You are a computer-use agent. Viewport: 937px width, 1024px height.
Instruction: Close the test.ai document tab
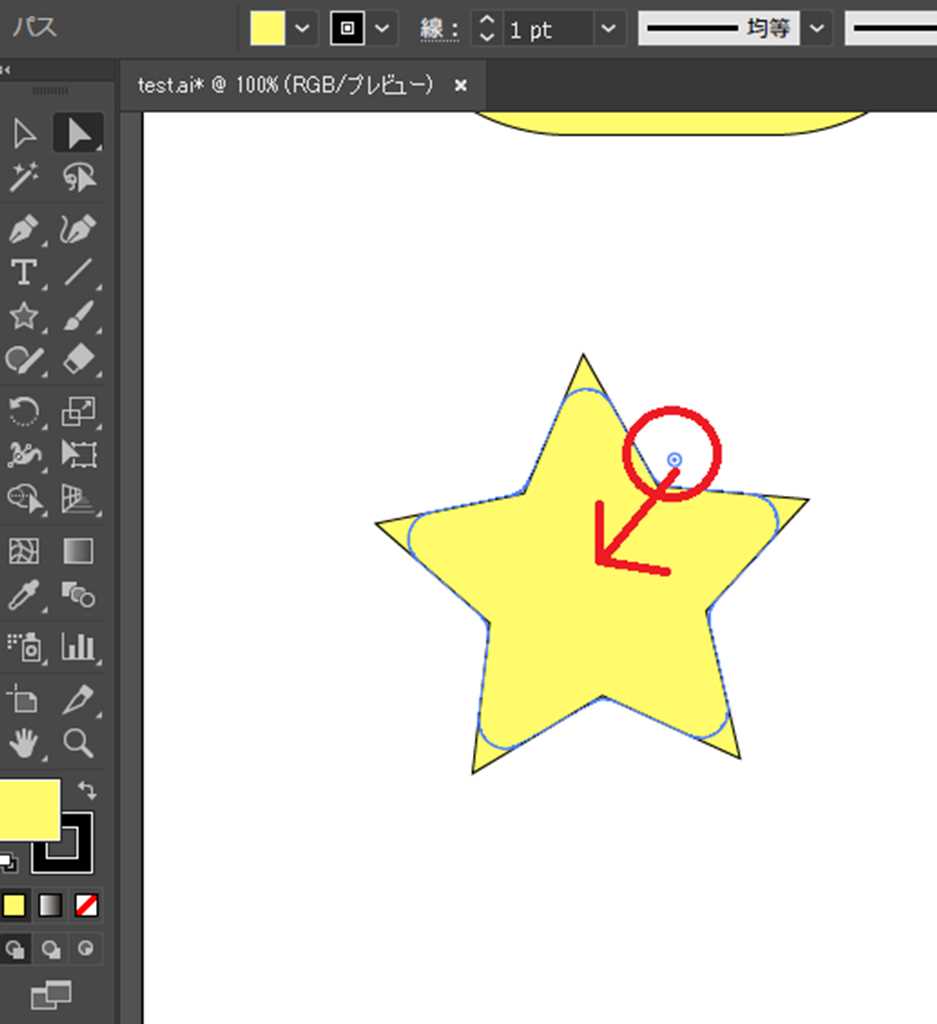tap(461, 86)
